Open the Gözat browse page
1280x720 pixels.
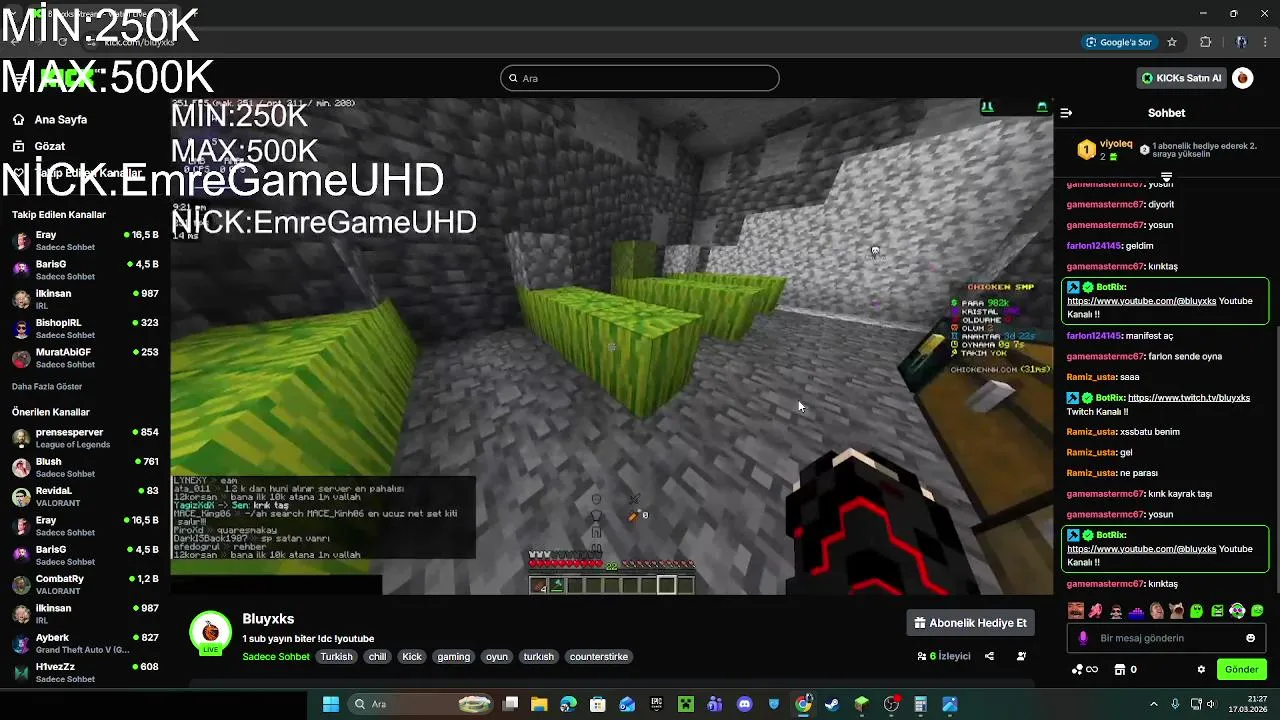pyautogui.click(x=50, y=146)
